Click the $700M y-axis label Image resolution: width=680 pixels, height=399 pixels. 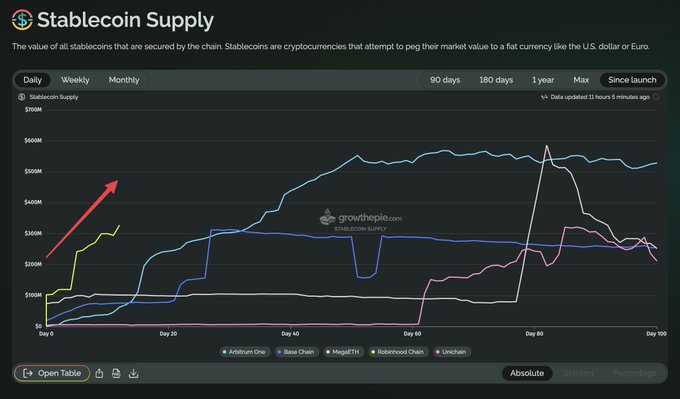(33, 110)
